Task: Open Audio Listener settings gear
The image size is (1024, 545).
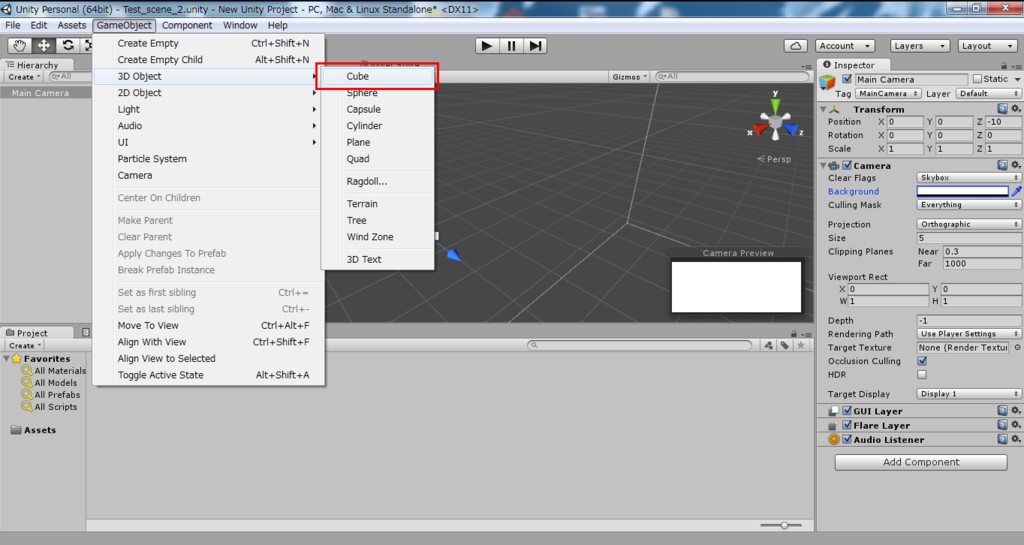Action: coord(1016,439)
